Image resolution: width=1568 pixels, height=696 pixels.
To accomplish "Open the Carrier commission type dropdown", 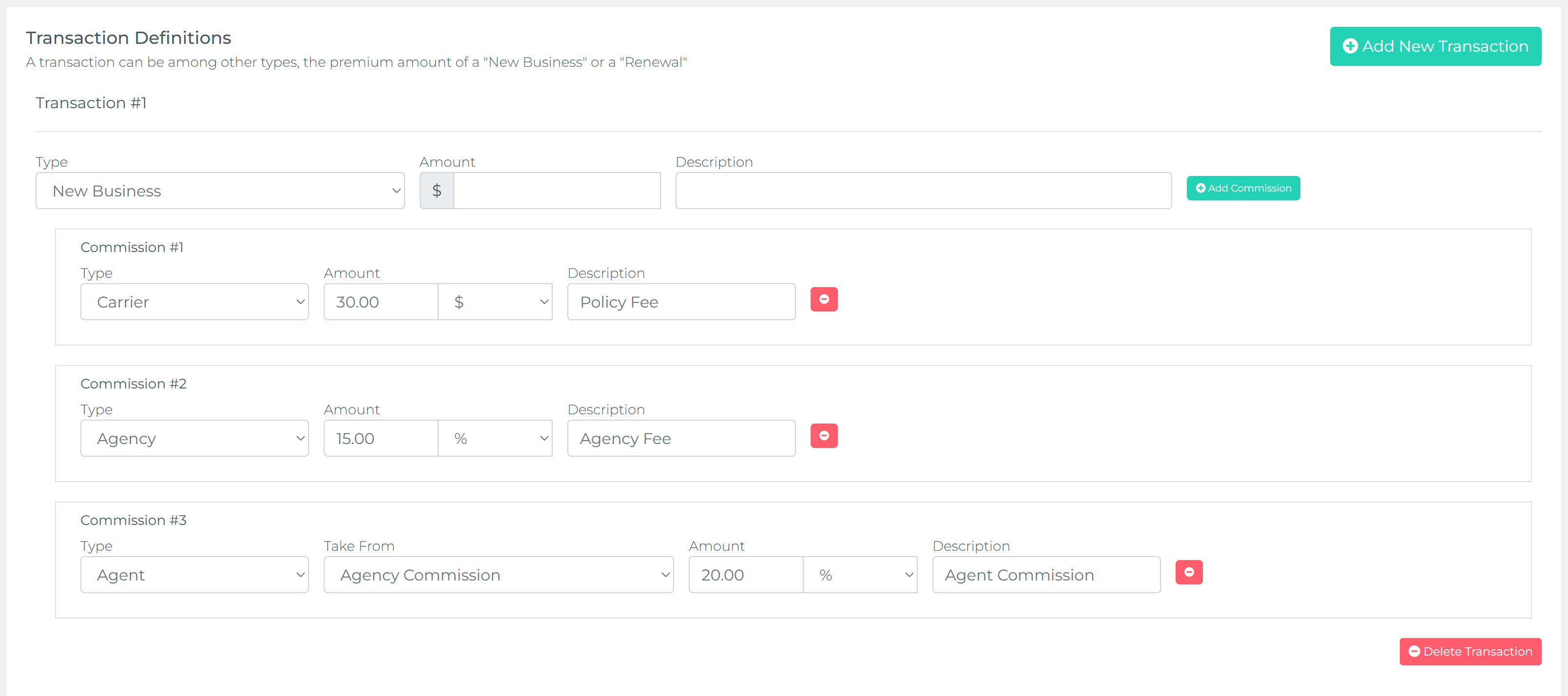I will tap(194, 301).
